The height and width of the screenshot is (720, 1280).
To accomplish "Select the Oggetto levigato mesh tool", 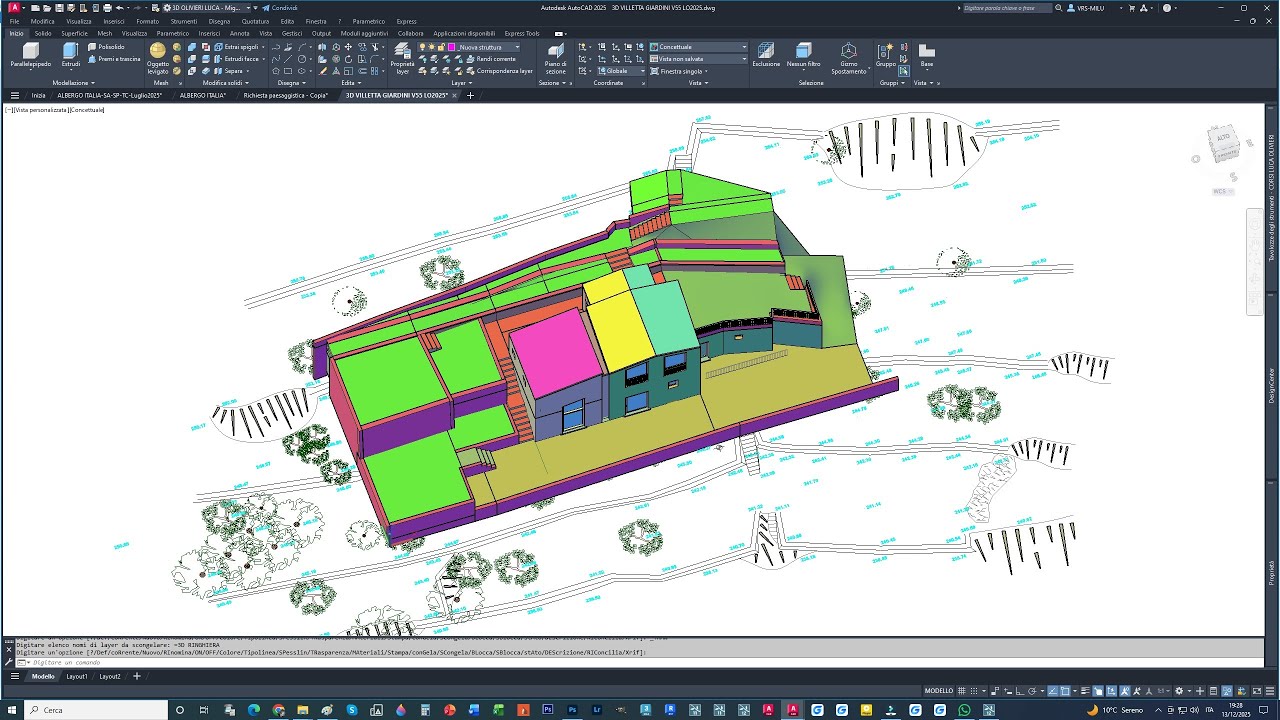I will 158,59.
